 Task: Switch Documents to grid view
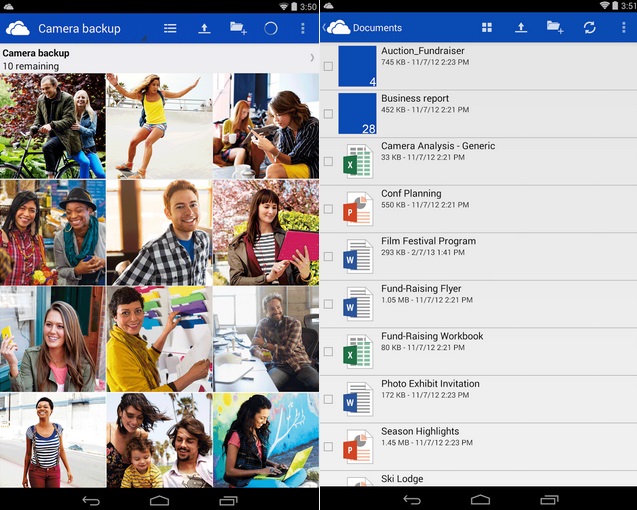tap(487, 28)
